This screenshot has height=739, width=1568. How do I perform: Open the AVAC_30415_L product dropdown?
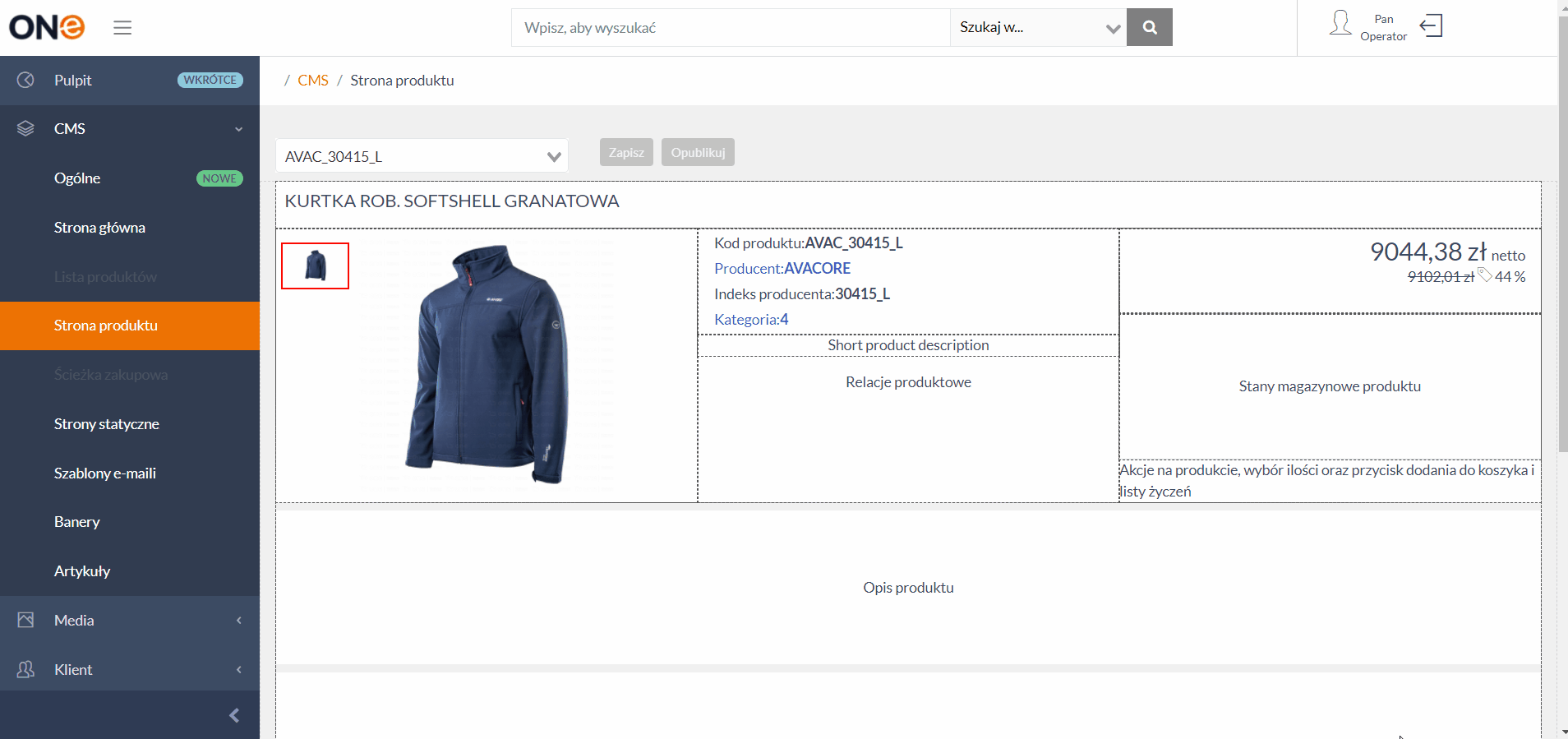422,156
